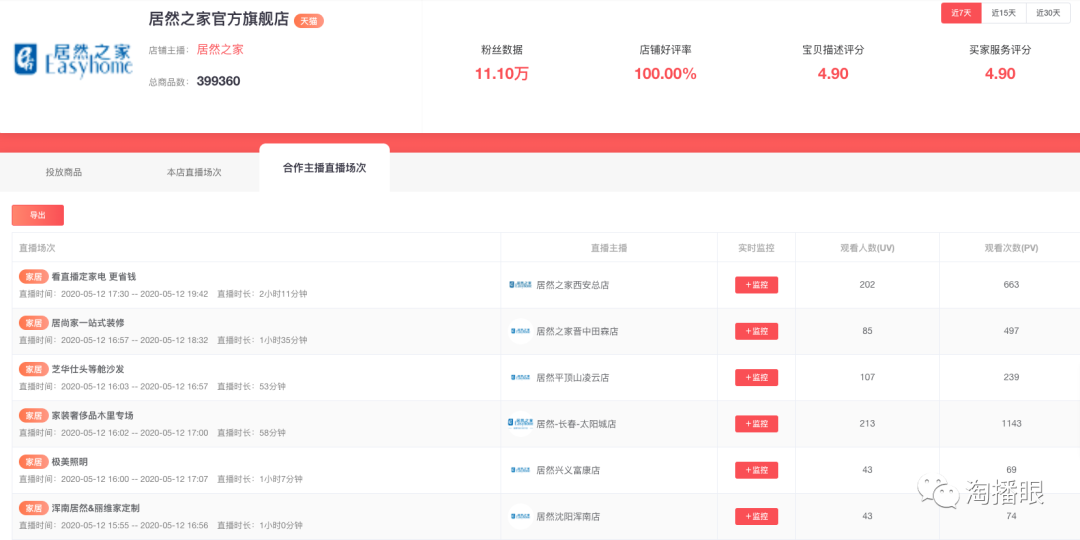Click avatar icon of 居然兴义富康店

pyautogui.click(x=520, y=470)
